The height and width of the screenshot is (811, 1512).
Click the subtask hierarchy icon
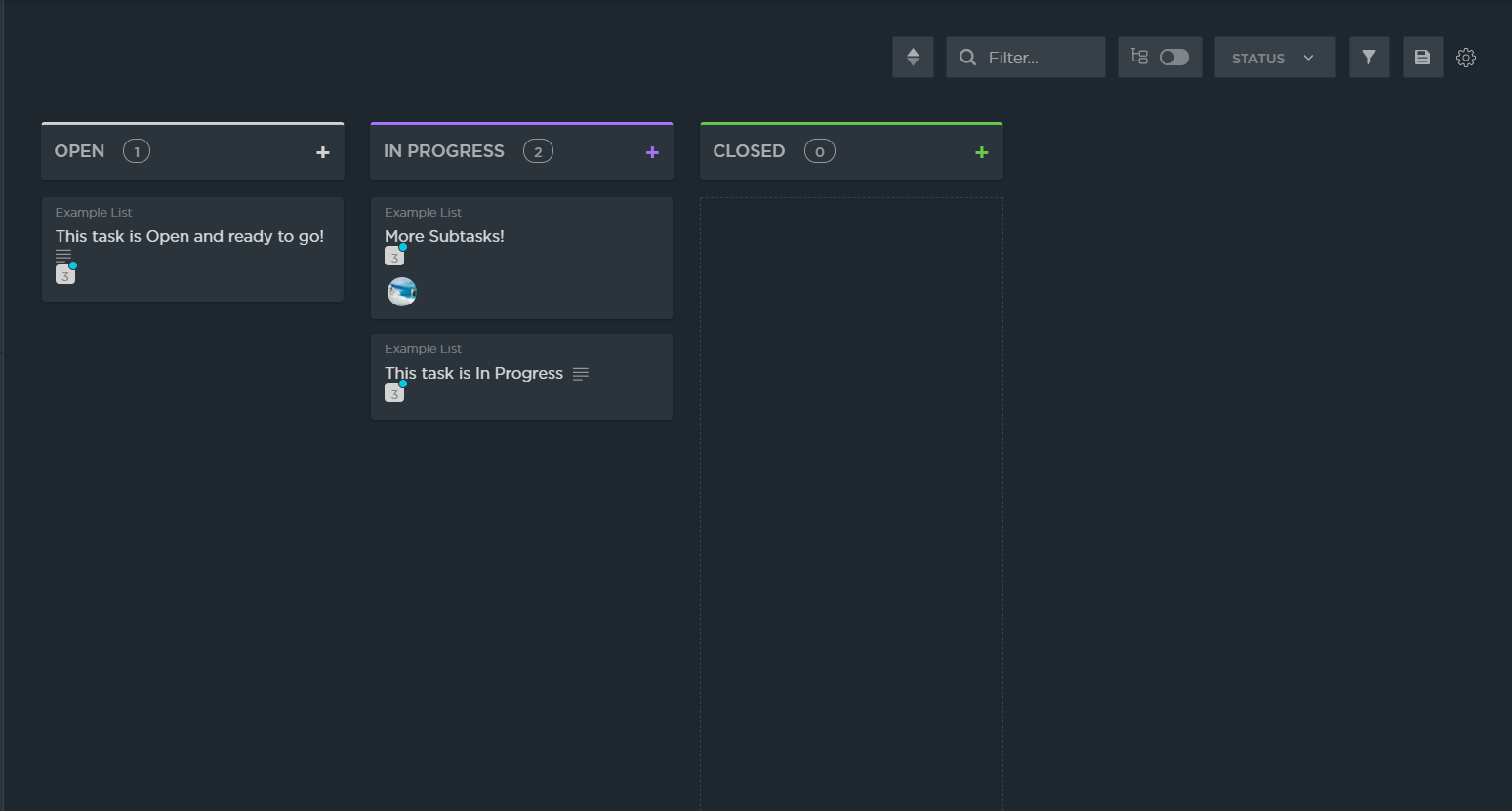1139,57
